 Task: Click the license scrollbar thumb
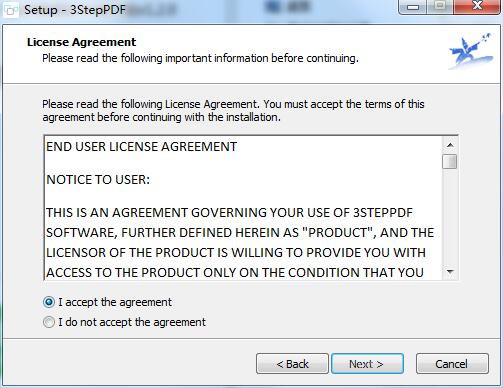click(450, 161)
